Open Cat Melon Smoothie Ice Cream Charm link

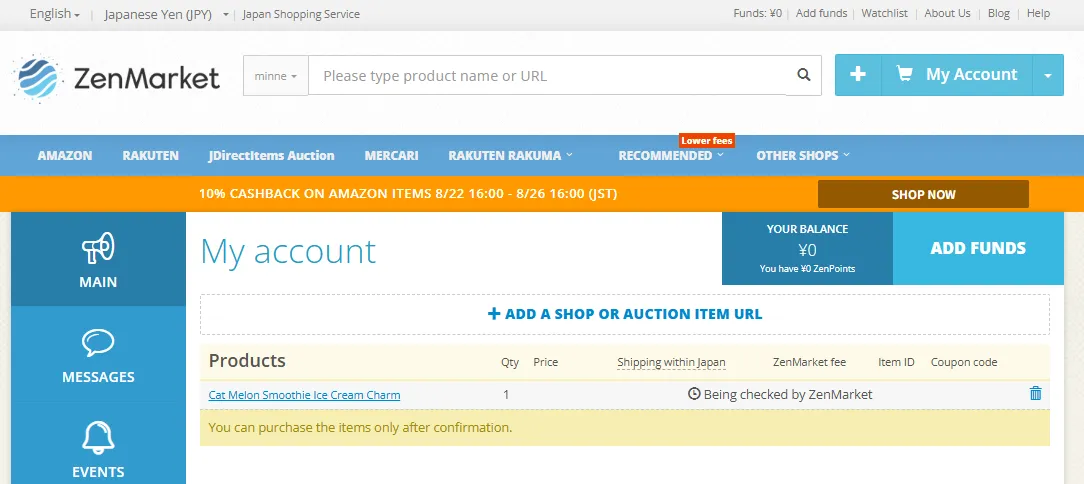coord(304,395)
